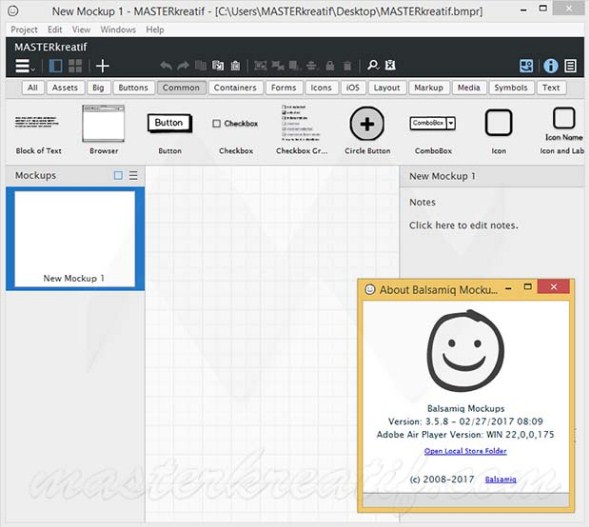Viewport: 589px width, 527px height.
Task: Click the Toggle markup icon
Action: [390, 65]
